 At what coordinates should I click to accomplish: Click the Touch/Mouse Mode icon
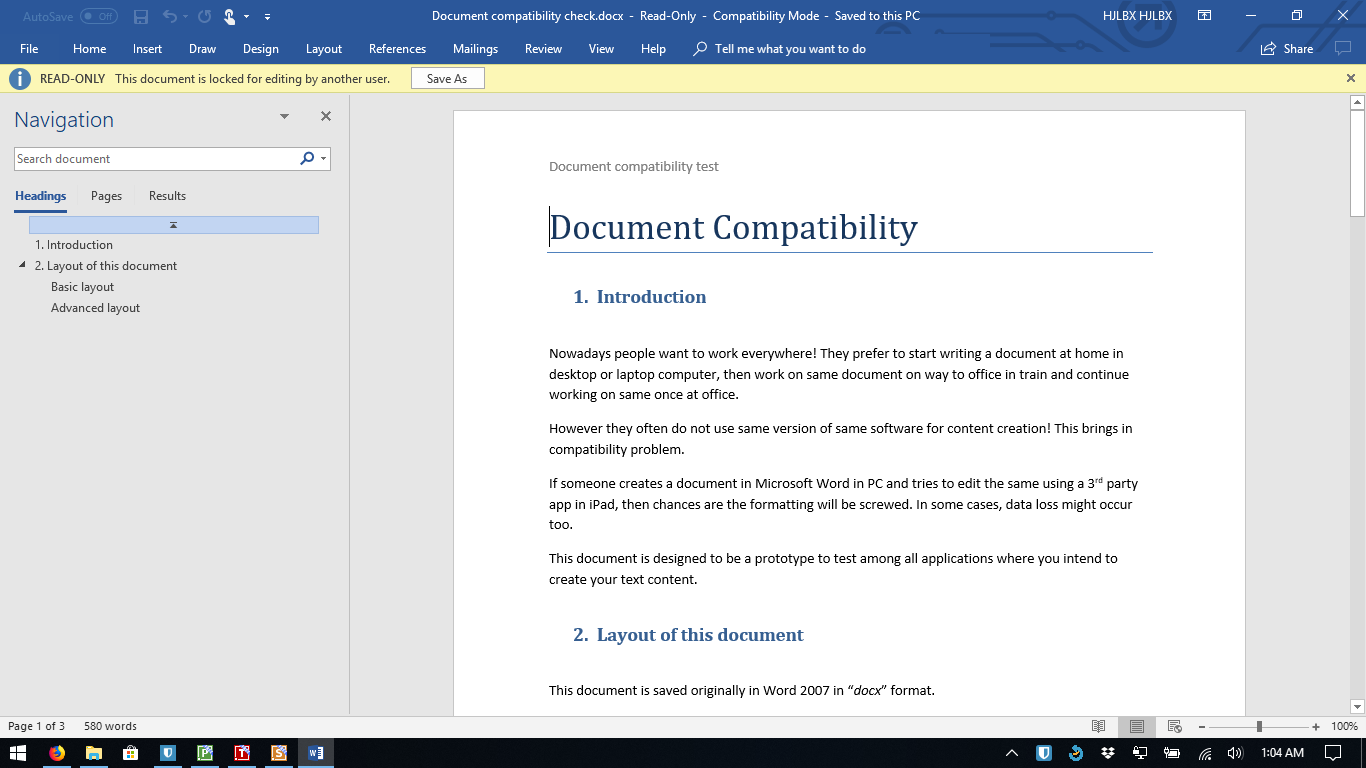pos(229,17)
